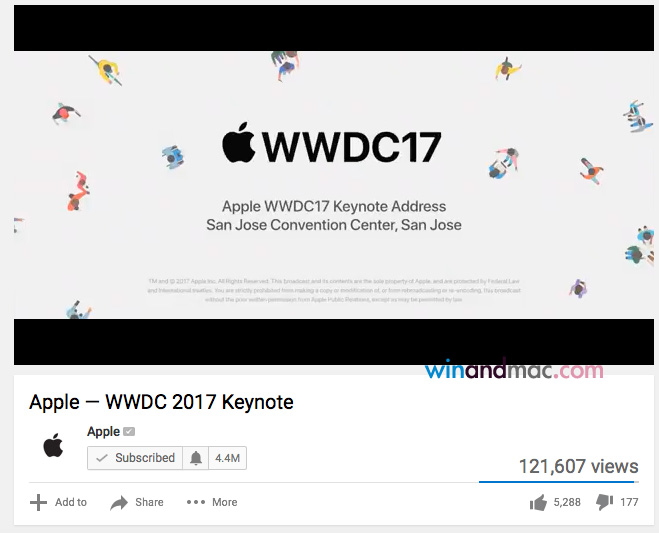Viewport: 659px width, 533px height.
Task: Open the Add to playlist label
Action: point(71,502)
